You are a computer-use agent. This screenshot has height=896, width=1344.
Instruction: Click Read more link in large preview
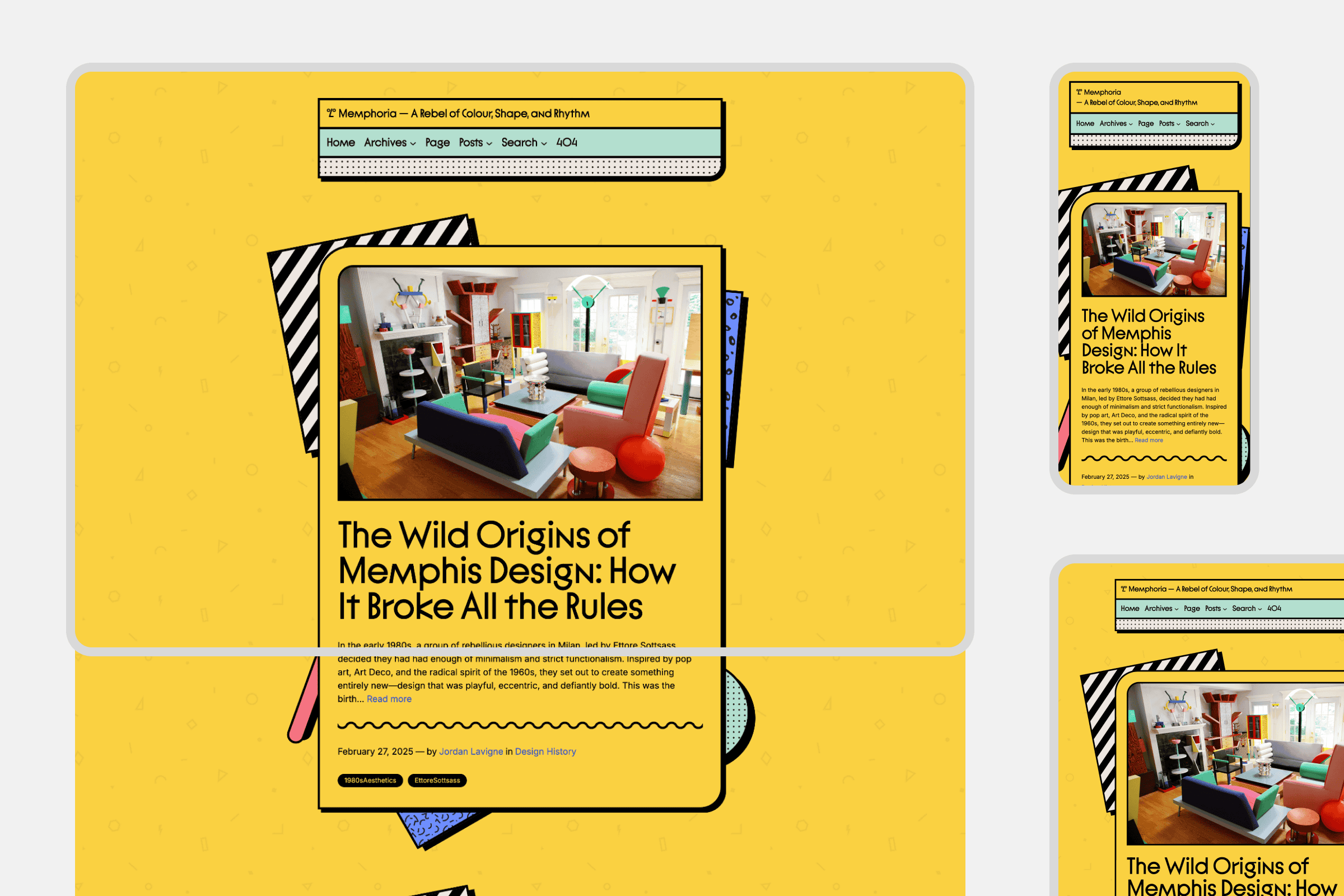(389, 699)
